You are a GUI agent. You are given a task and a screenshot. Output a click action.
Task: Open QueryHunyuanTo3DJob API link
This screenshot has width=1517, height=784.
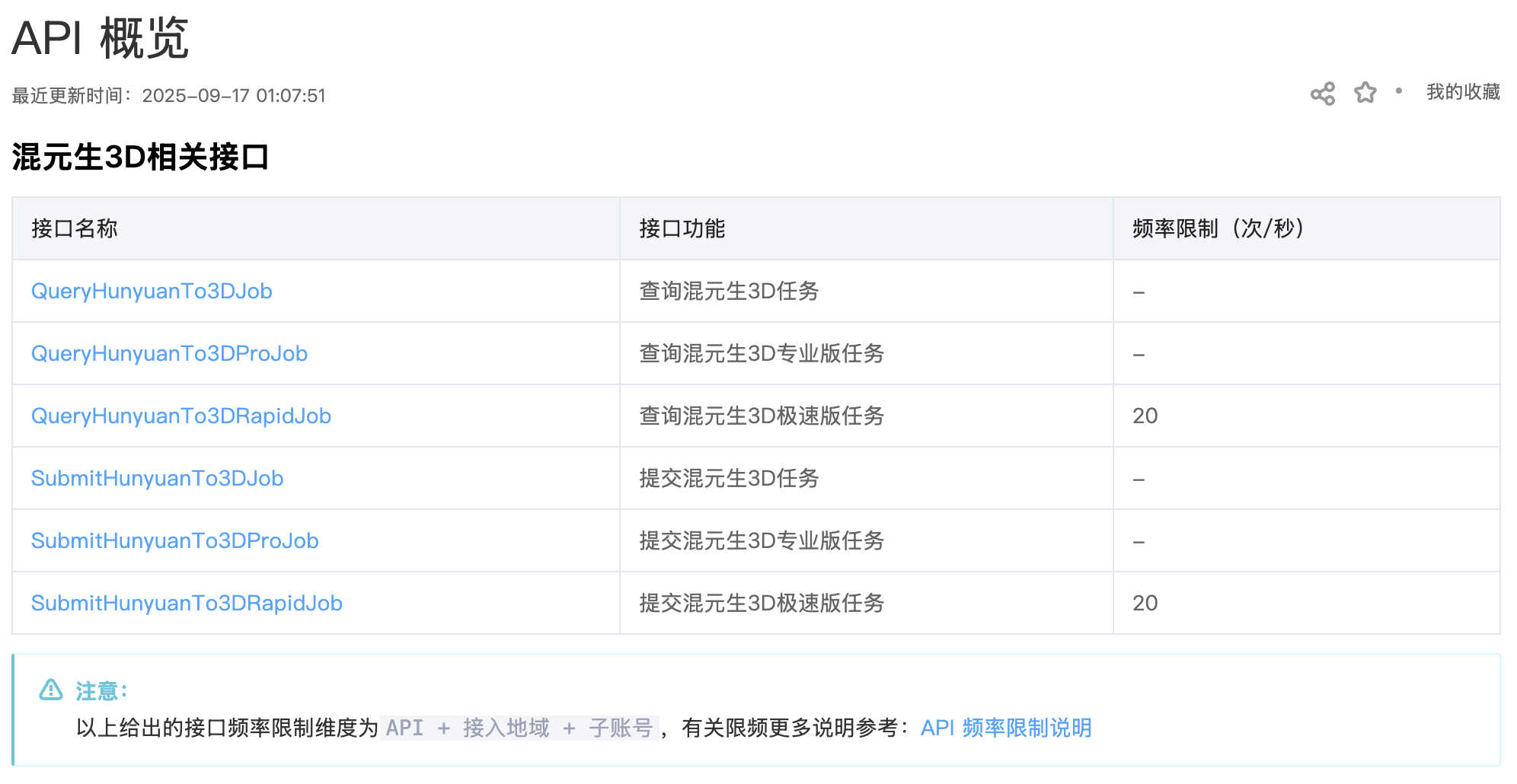click(152, 291)
